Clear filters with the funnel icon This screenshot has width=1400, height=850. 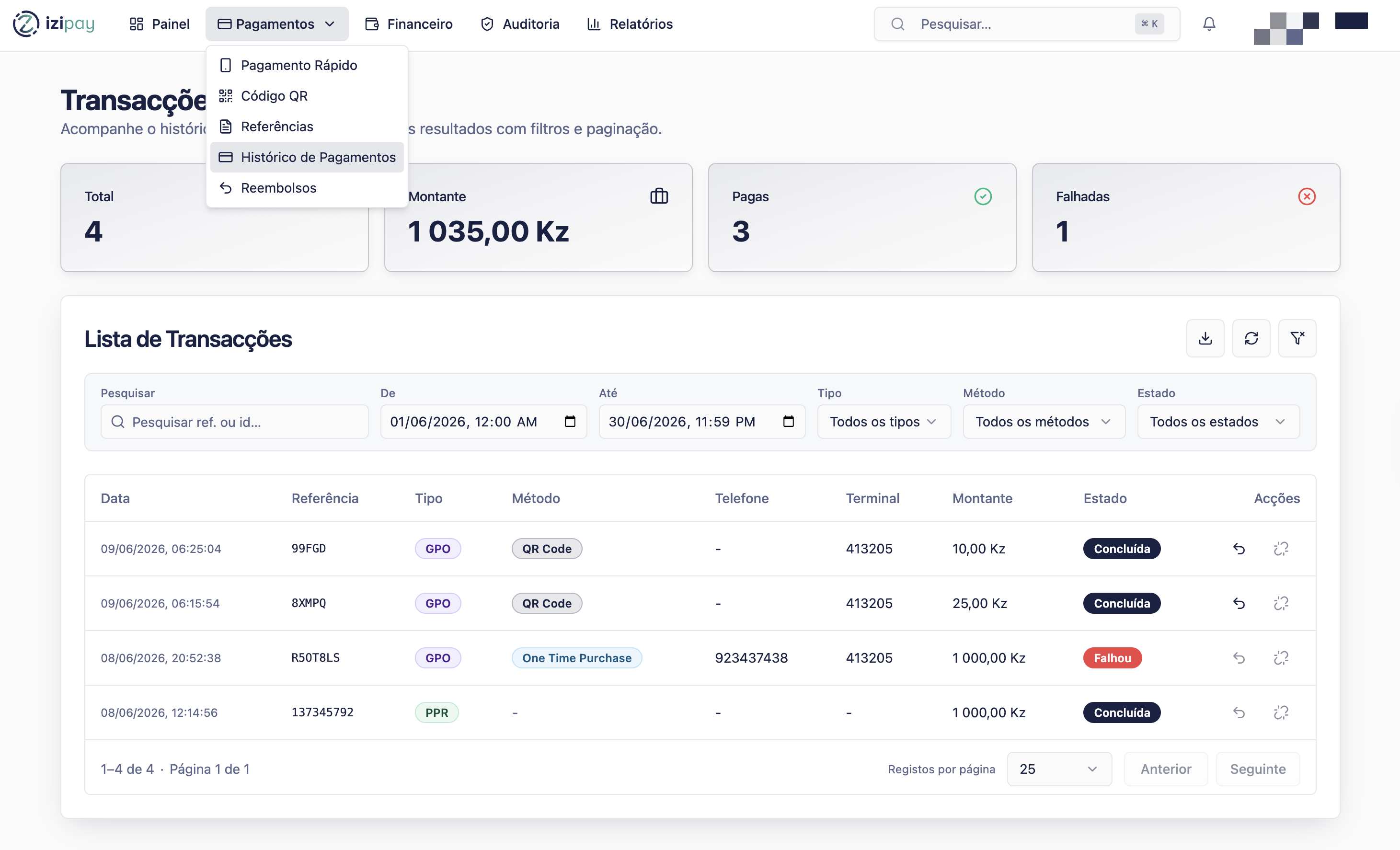coord(1297,339)
